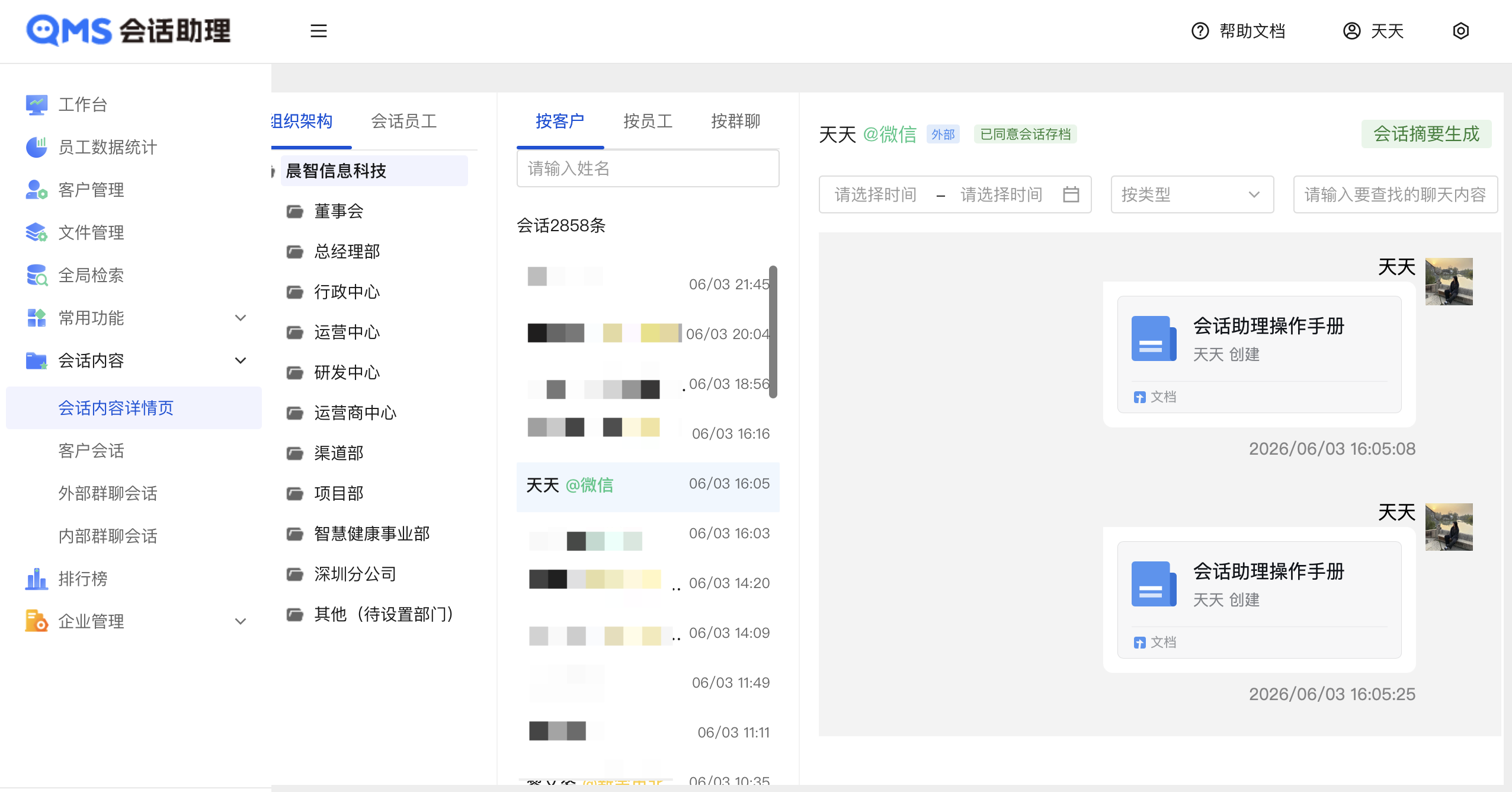
Task: Collapse the 会话内容 menu chevron
Action: coord(241,361)
